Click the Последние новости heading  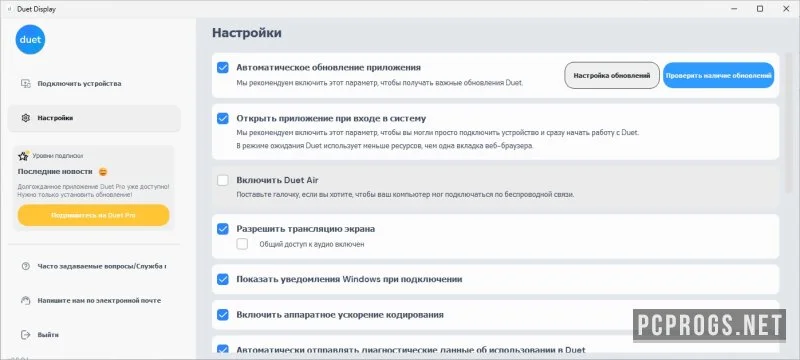tap(55, 172)
